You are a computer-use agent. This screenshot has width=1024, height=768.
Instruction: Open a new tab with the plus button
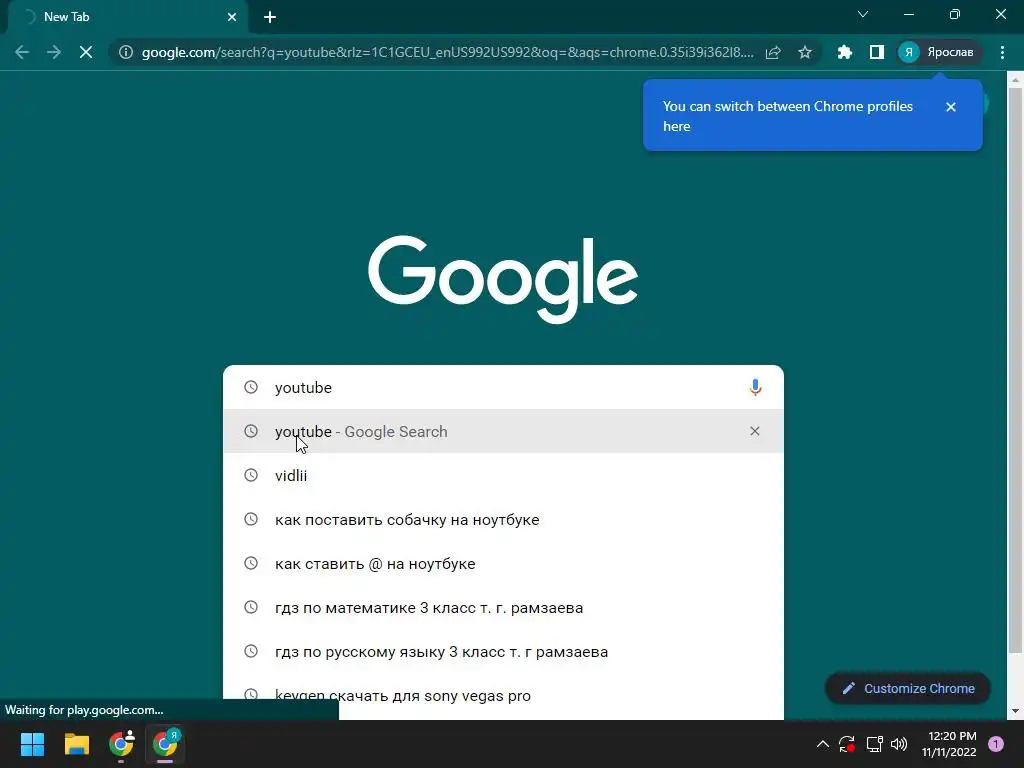point(270,17)
